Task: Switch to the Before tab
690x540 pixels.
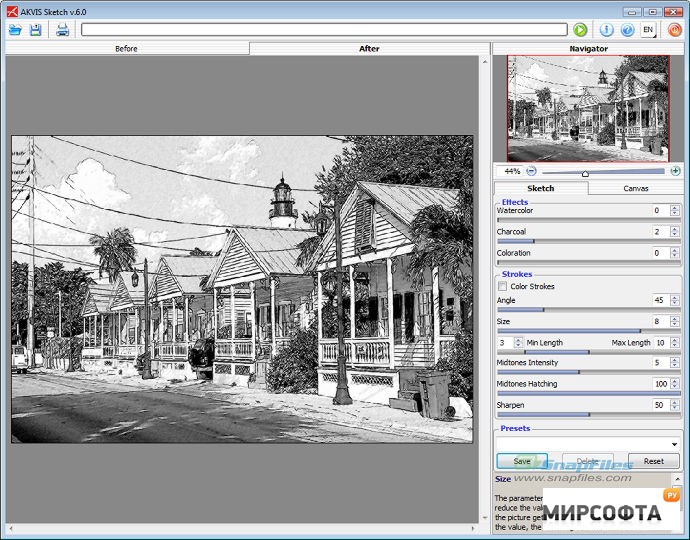Action: pyautogui.click(x=126, y=48)
